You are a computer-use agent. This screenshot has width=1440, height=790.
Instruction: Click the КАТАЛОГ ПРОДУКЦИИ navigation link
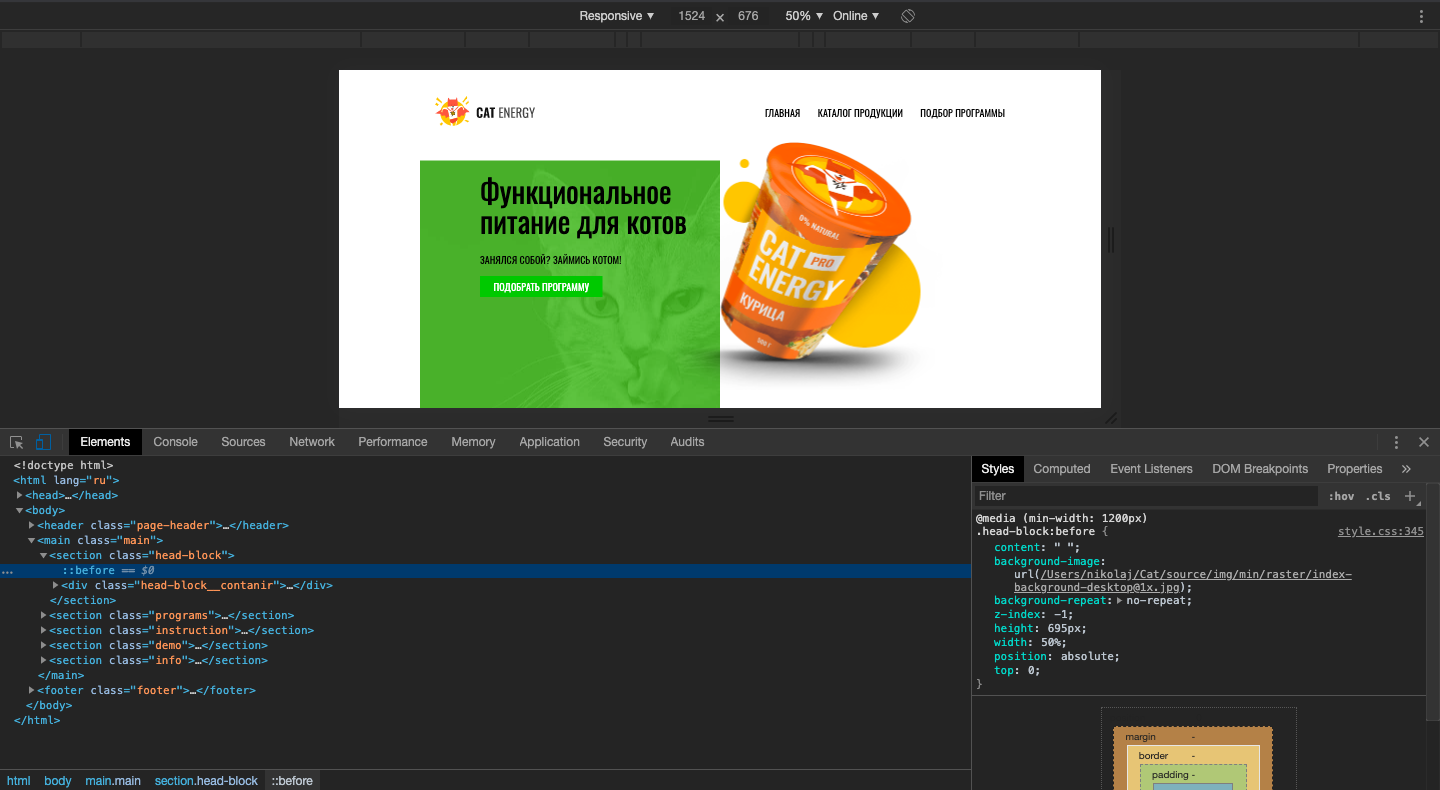860,113
